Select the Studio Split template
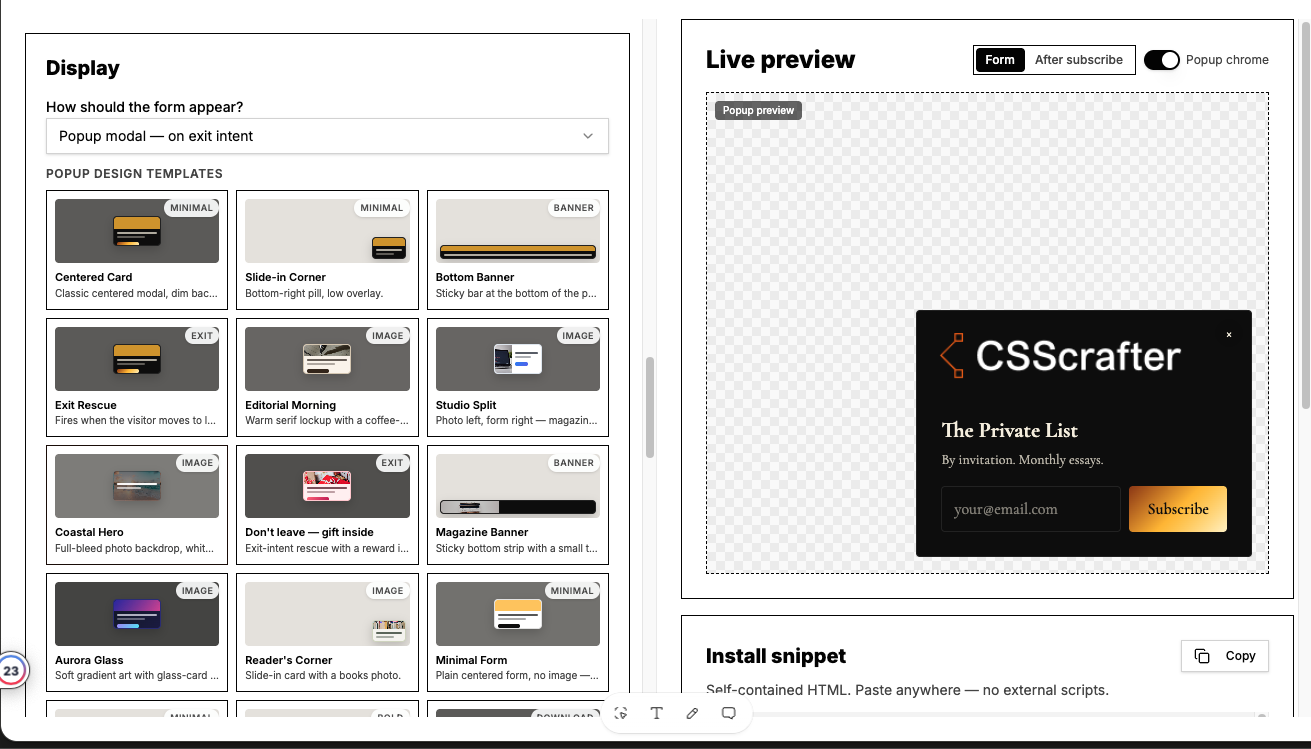Image resolution: width=1311 pixels, height=749 pixels. pyautogui.click(x=518, y=377)
